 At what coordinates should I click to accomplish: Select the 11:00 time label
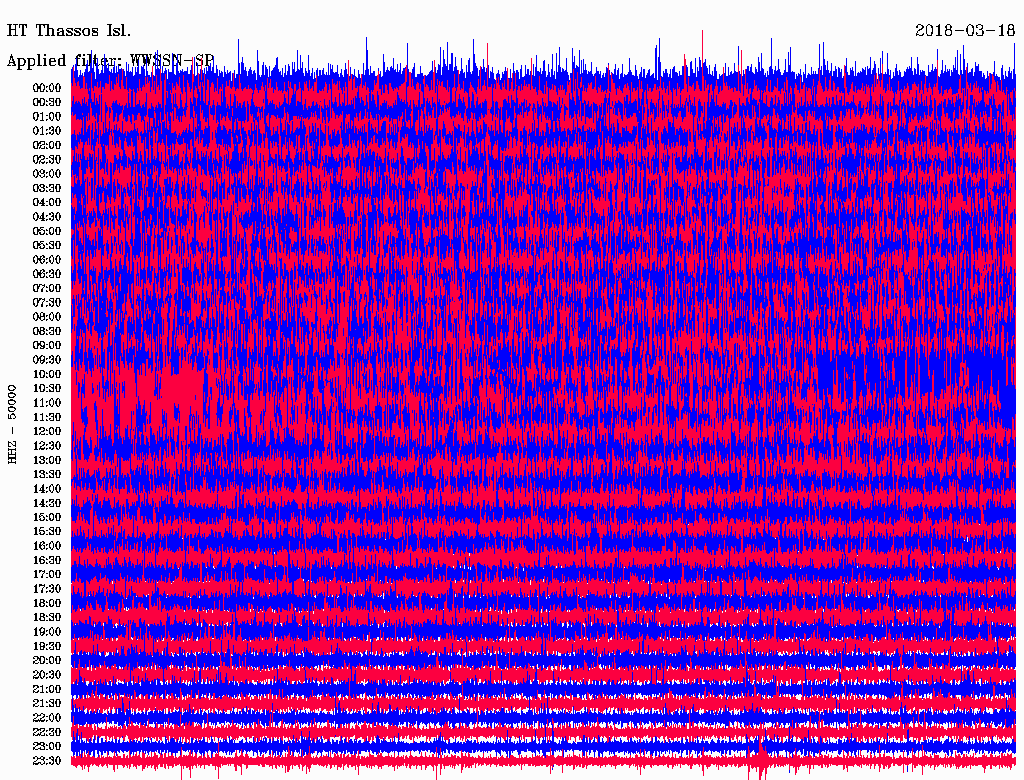tap(47, 402)
